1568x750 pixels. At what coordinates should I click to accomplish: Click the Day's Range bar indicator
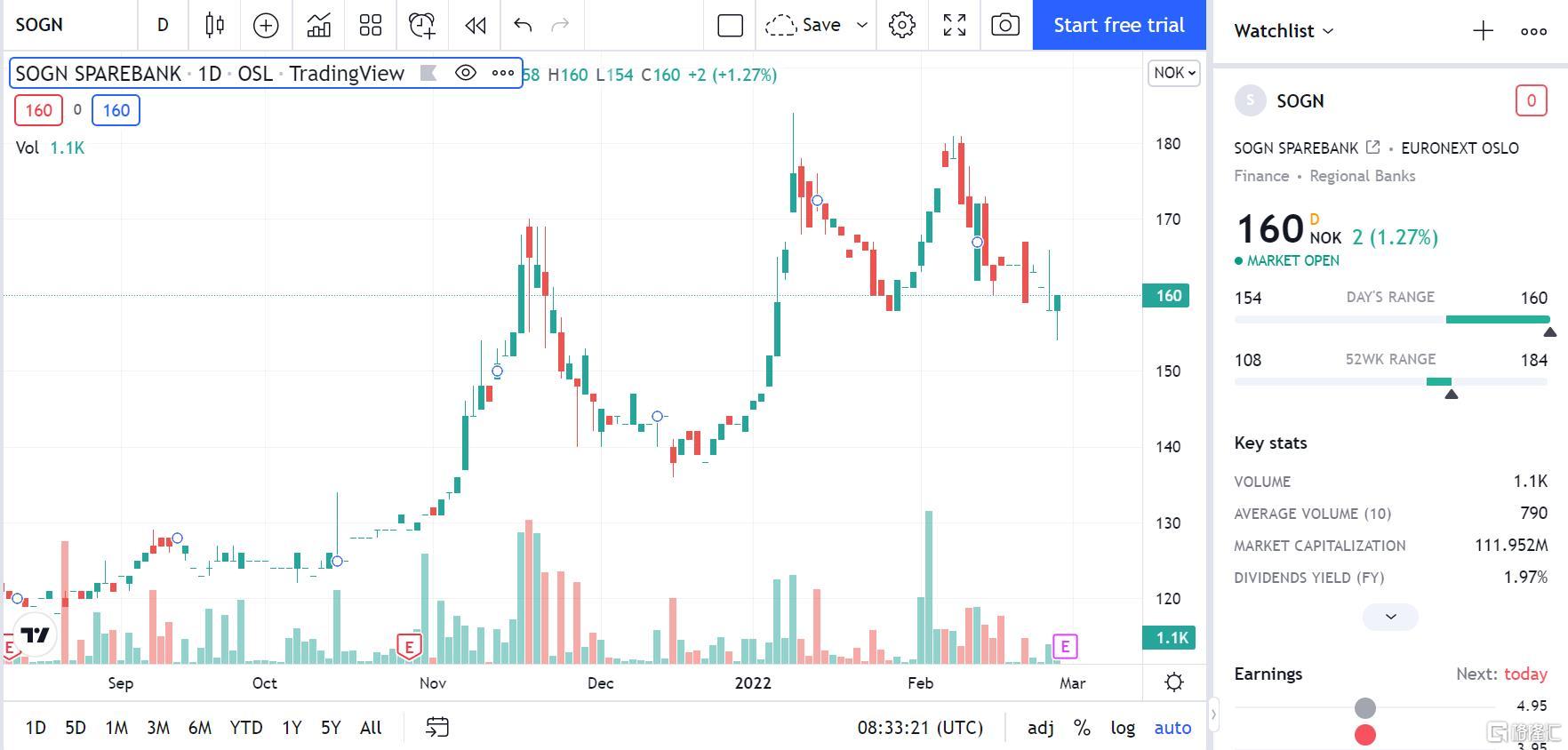1391,319
